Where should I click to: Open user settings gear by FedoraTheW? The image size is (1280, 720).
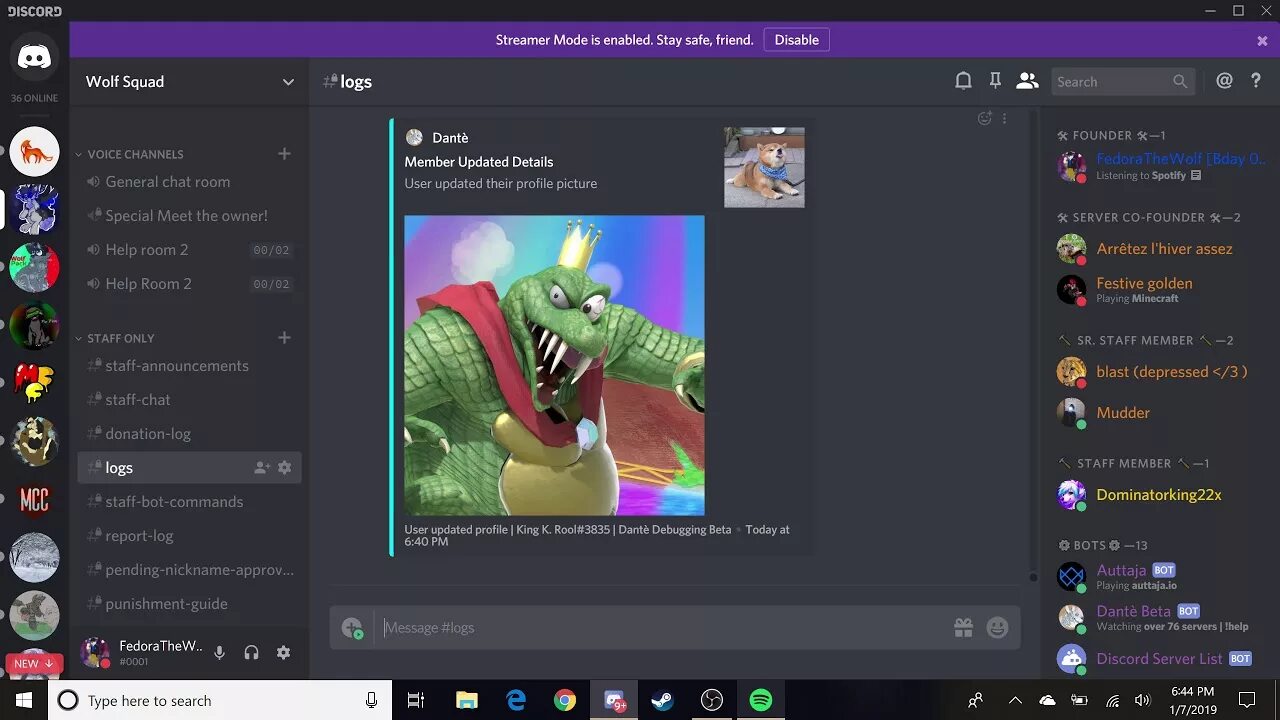click(x=283, y=652)
